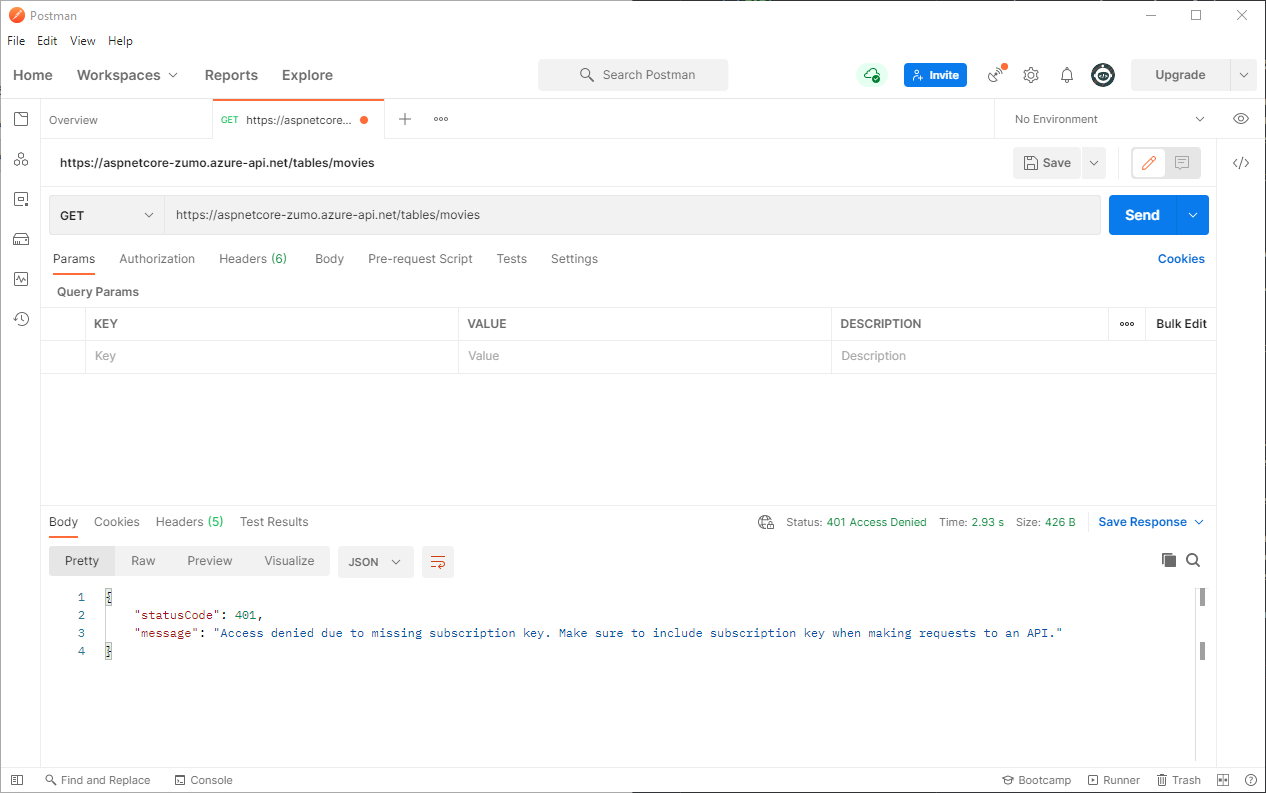
Task: Switch to the Overview tab
Action: click(127, 119)
